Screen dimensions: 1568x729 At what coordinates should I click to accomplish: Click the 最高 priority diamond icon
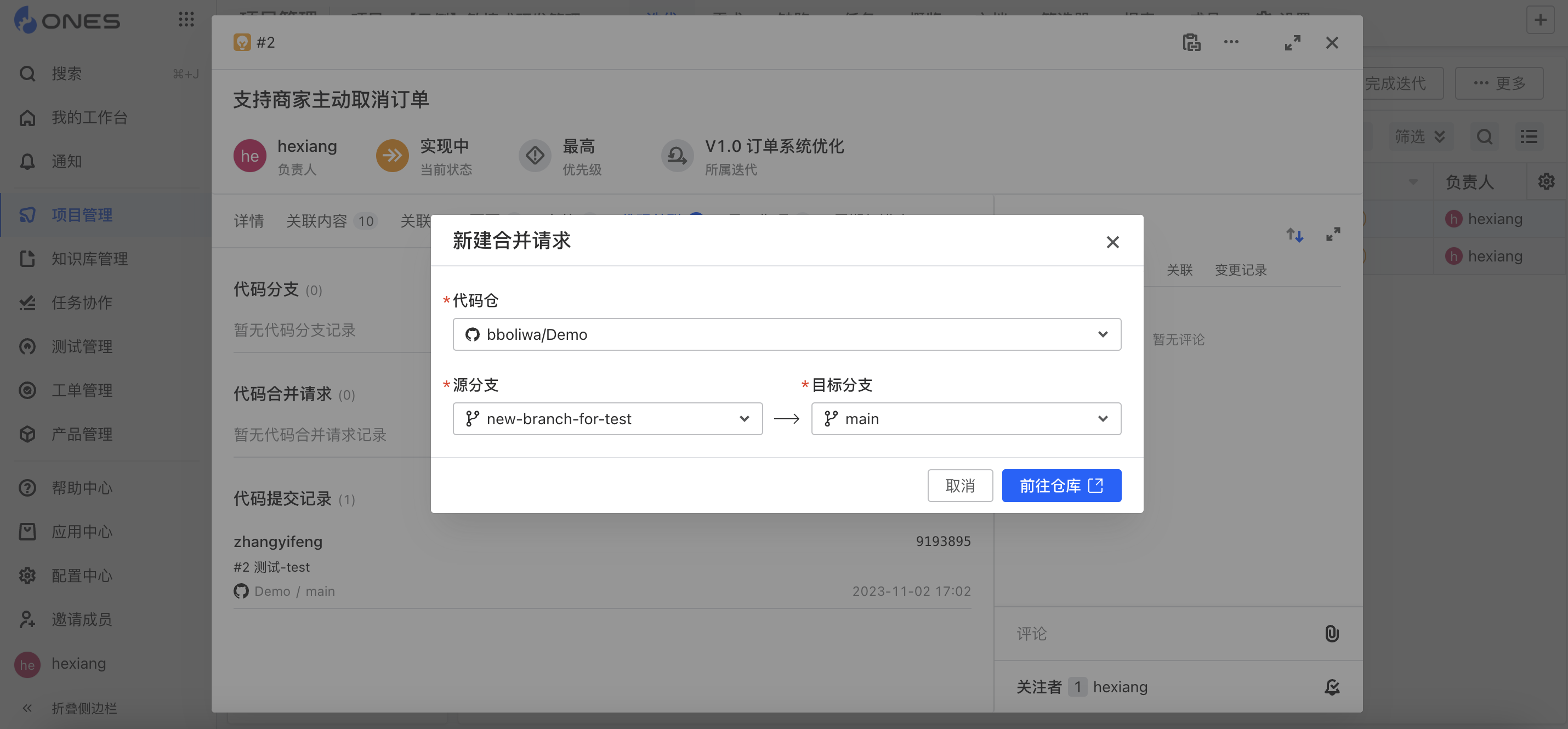pyautogui.click(x=535, y=156)
